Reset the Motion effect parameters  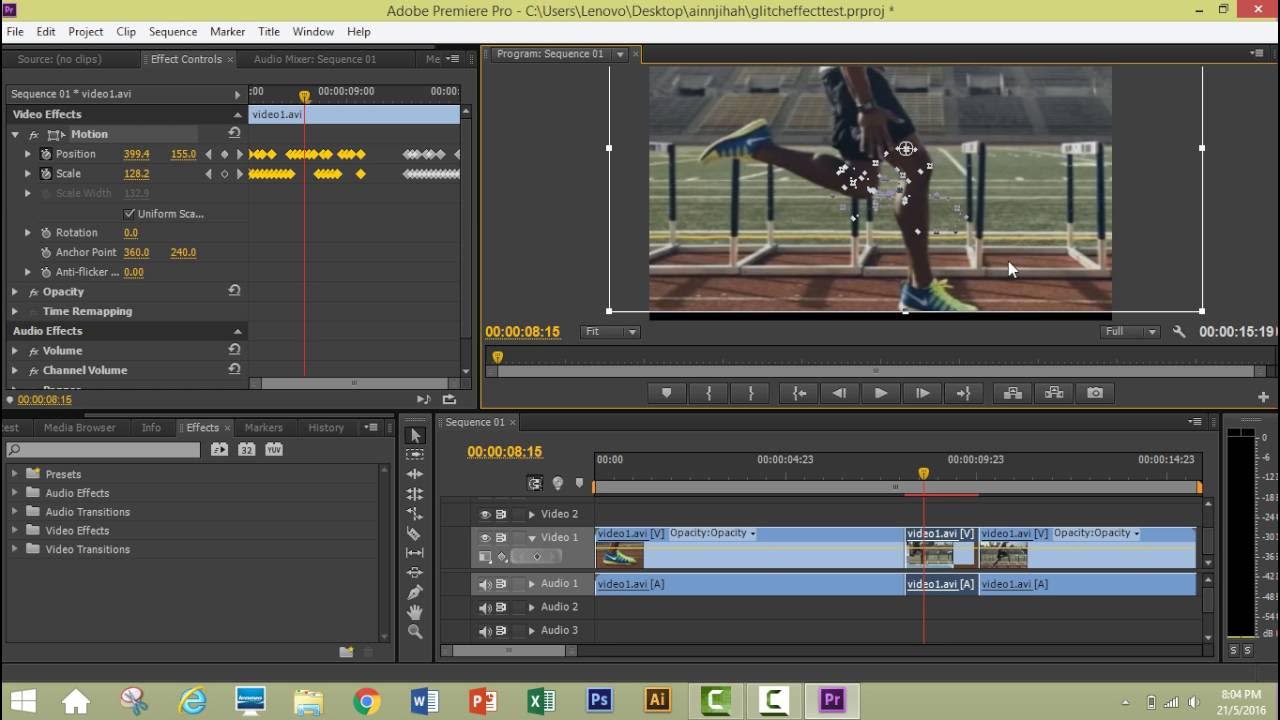(x=234, y=133)
